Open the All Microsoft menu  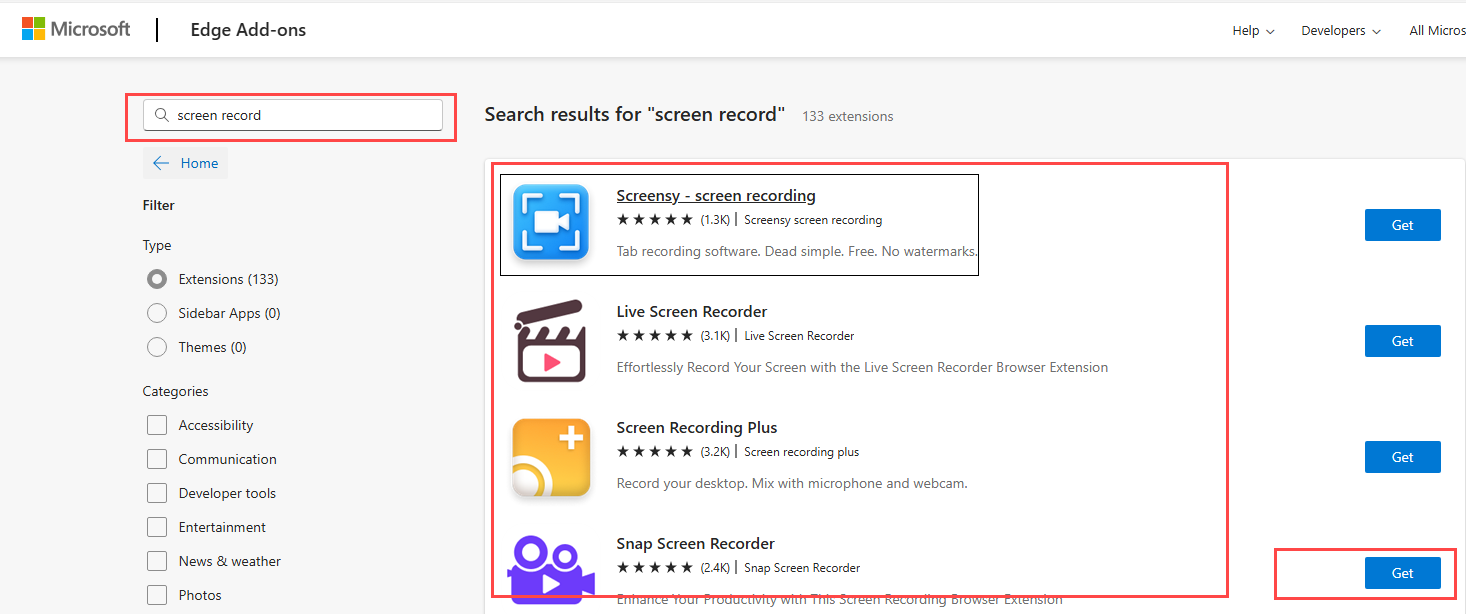coord(1437,31)
